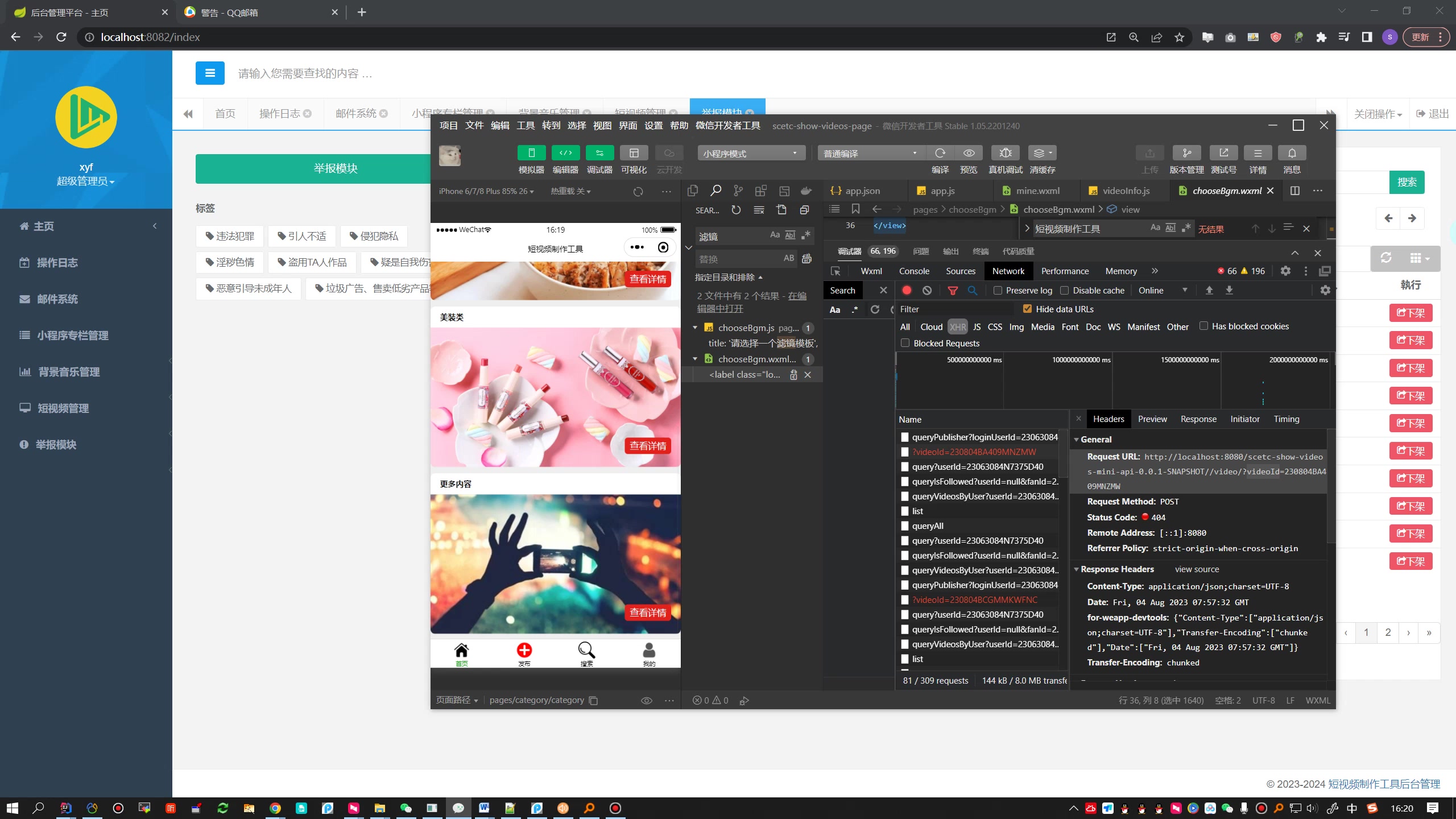
Task: Click the filter icon in Network panel
Action: point(952,290)
